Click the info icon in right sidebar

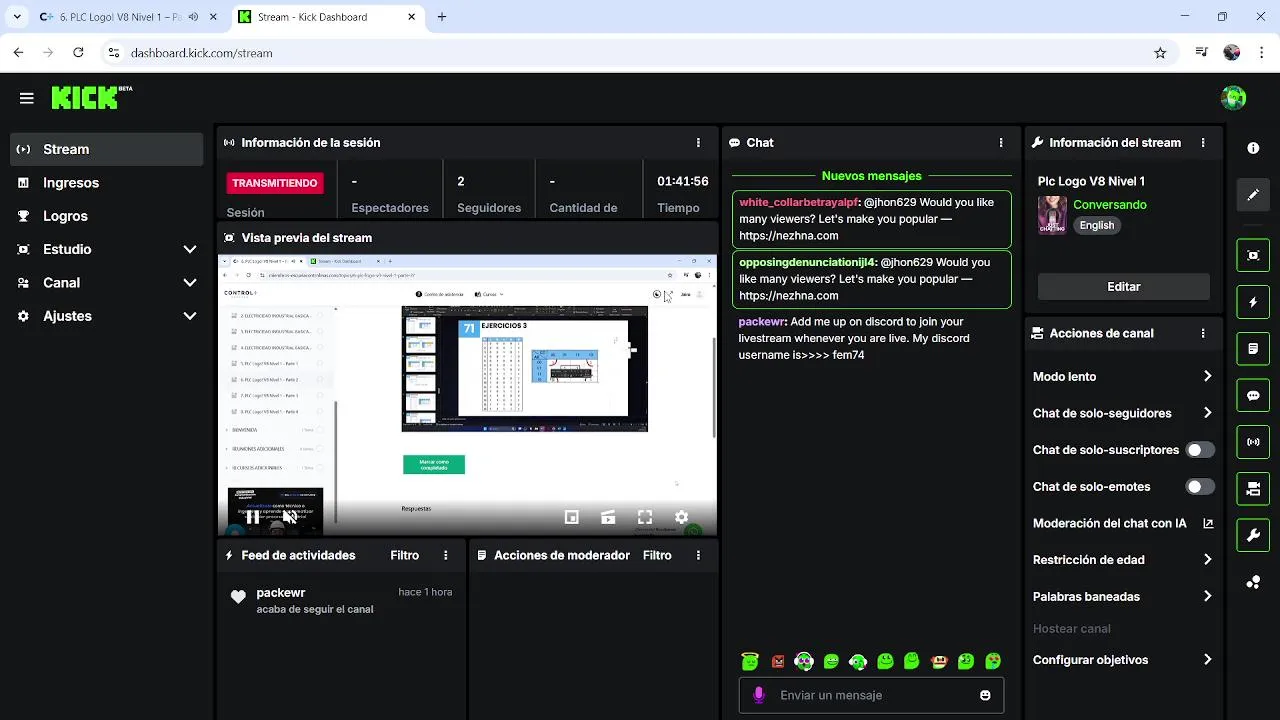[x=1253, y=148]
